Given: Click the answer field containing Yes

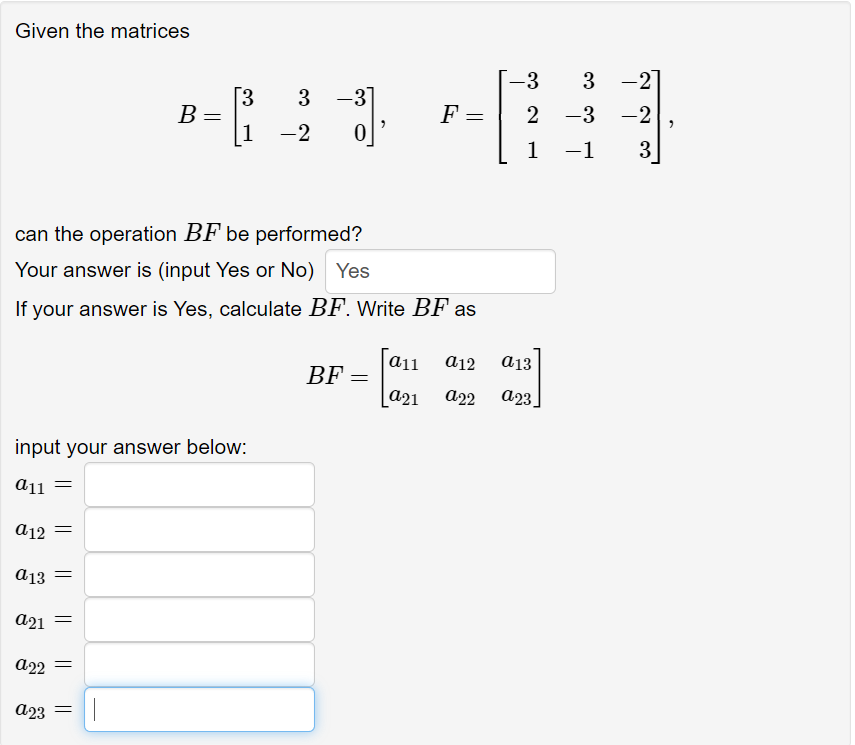Looking at the screenshot, I should (440, 271).
